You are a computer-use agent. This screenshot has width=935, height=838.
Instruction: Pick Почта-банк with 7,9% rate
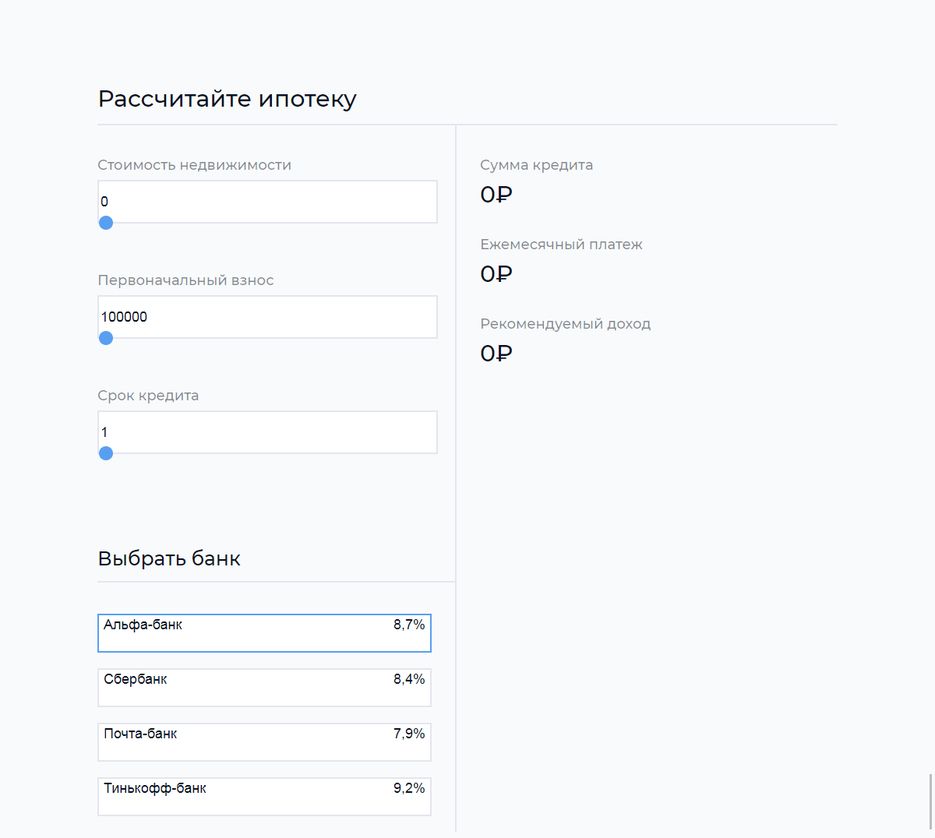tap(264, 741)
